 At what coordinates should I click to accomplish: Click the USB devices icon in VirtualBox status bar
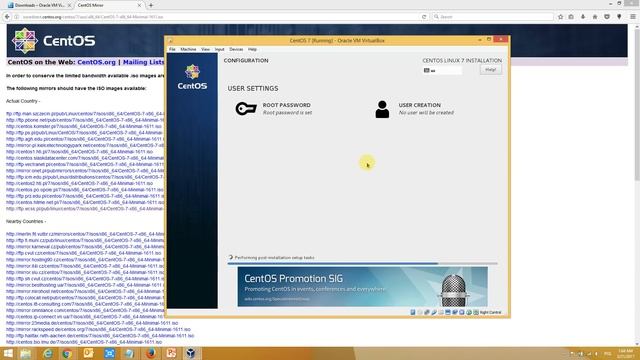434,312
